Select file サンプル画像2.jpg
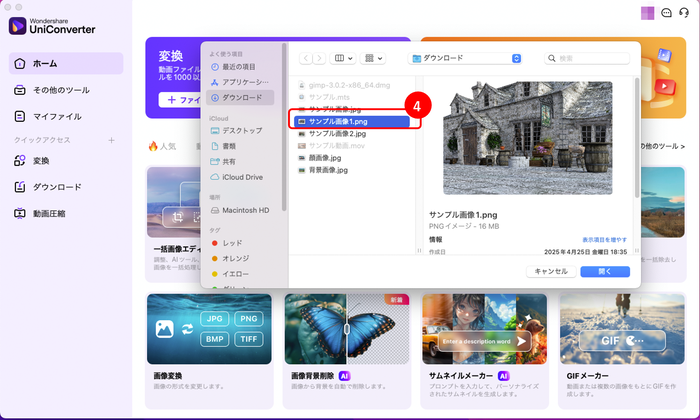Screen dimensions: 700x420 click(x=352, y=133)
